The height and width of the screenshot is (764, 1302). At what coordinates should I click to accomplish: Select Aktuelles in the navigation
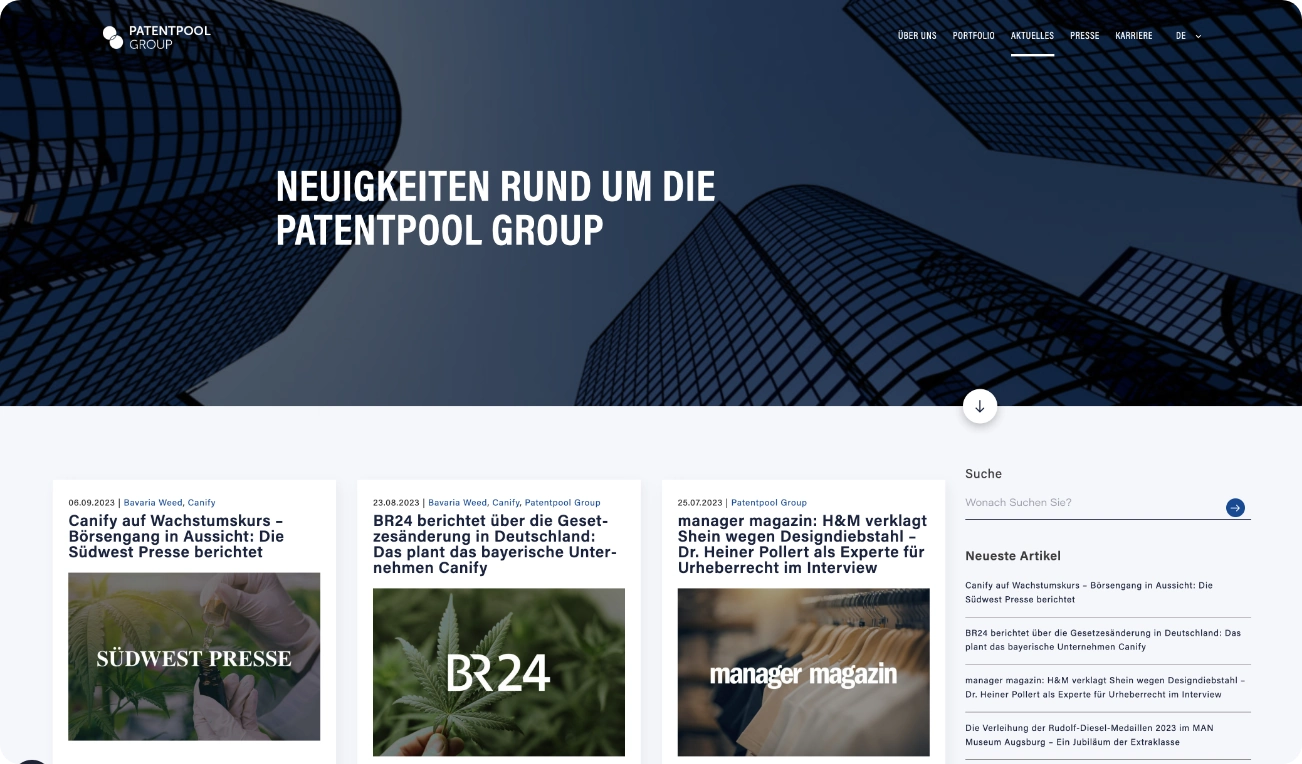pos(1032,36)
